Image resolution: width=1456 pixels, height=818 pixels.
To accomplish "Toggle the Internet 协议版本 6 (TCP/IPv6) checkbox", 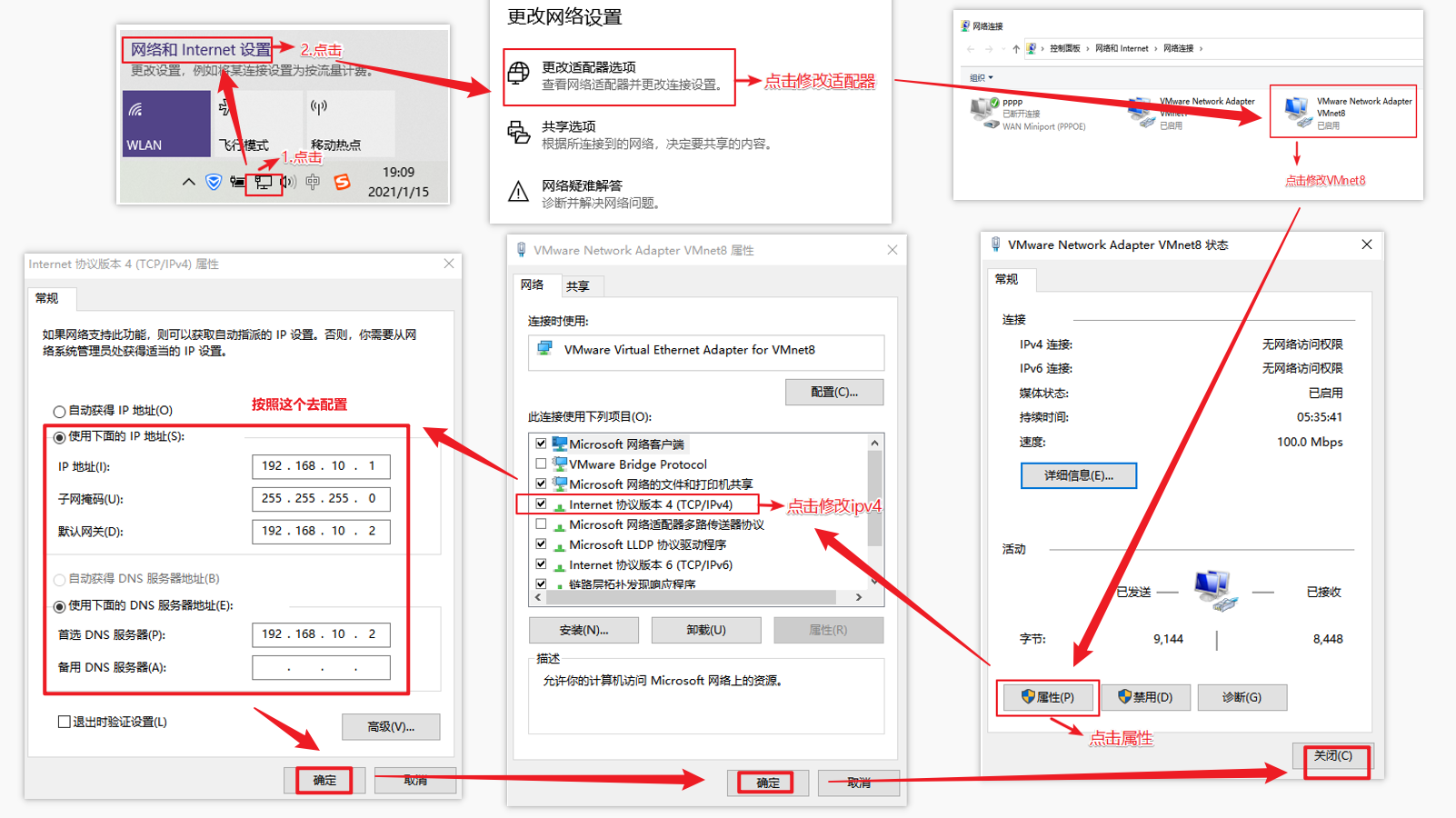I will click(541, 564).
